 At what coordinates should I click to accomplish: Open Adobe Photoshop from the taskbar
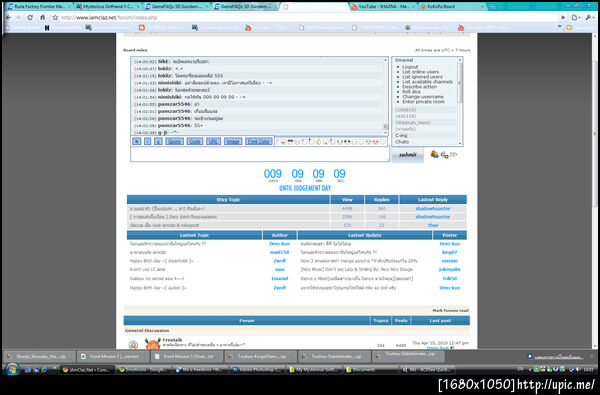pos(258,370)
